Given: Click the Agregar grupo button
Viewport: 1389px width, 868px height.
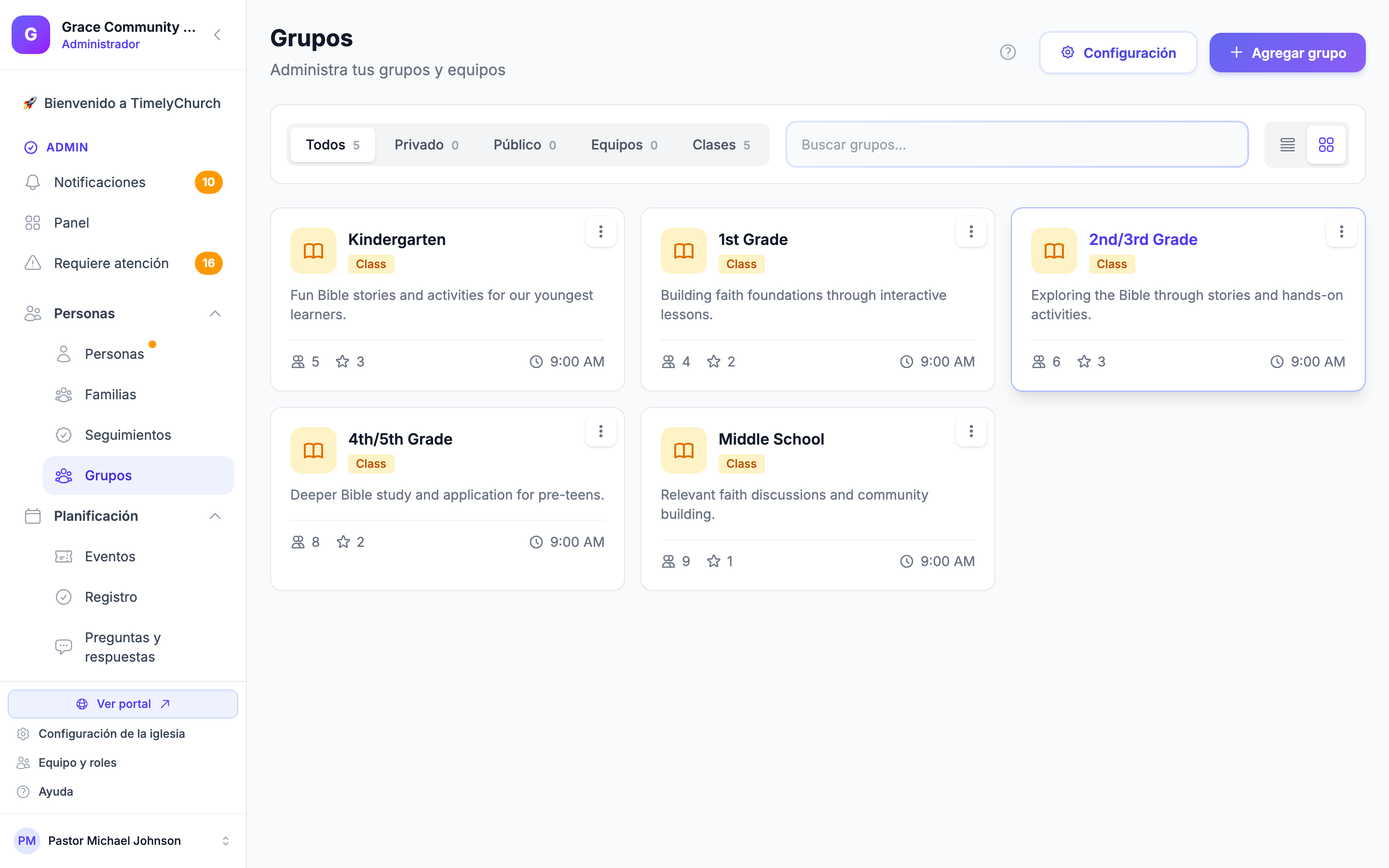Looking at the screenshot, I should click(x=1287, y=52).
